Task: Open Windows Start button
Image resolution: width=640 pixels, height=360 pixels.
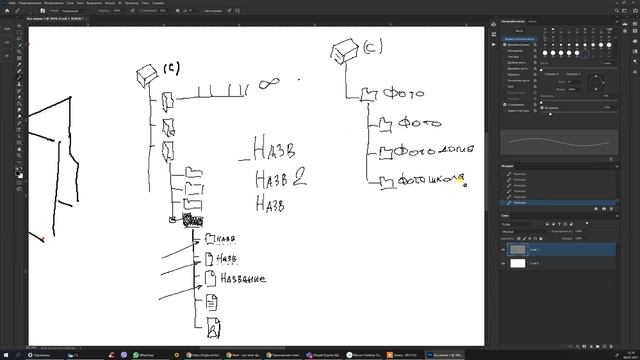Action: [x=6, y=355]
